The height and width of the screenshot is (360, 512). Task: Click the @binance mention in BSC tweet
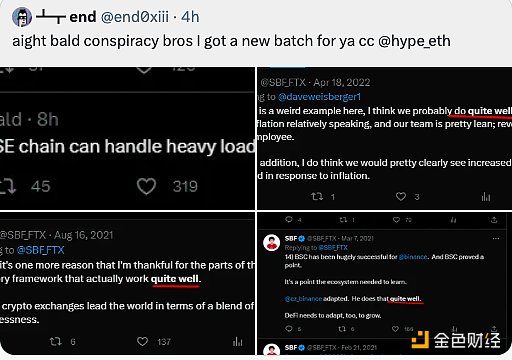point(413,257)
